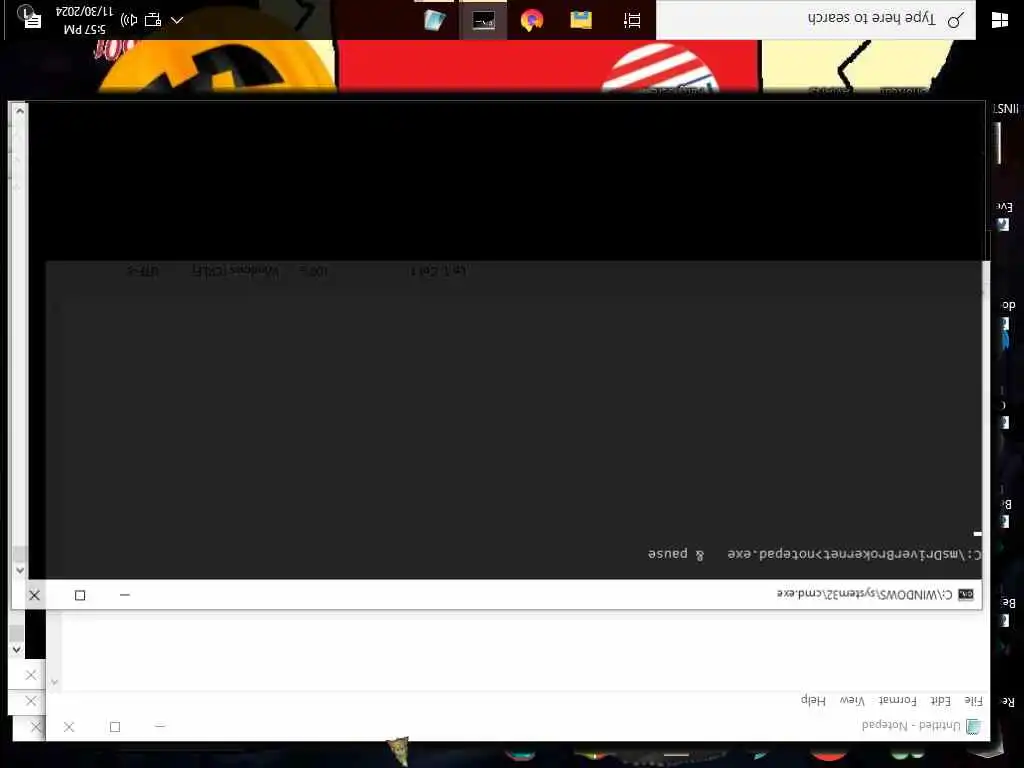Open the View menu in Notepad
The width and height of the screenshot is (1024, 768).
(852, 701)
